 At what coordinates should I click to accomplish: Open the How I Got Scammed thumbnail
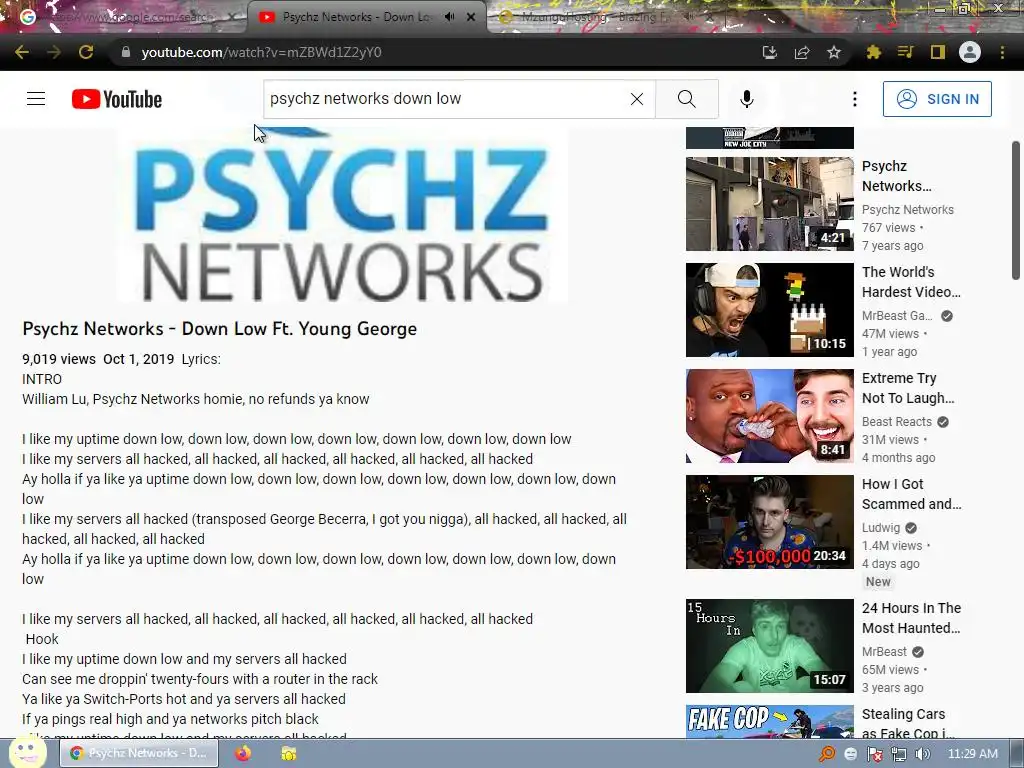point(769,522)
